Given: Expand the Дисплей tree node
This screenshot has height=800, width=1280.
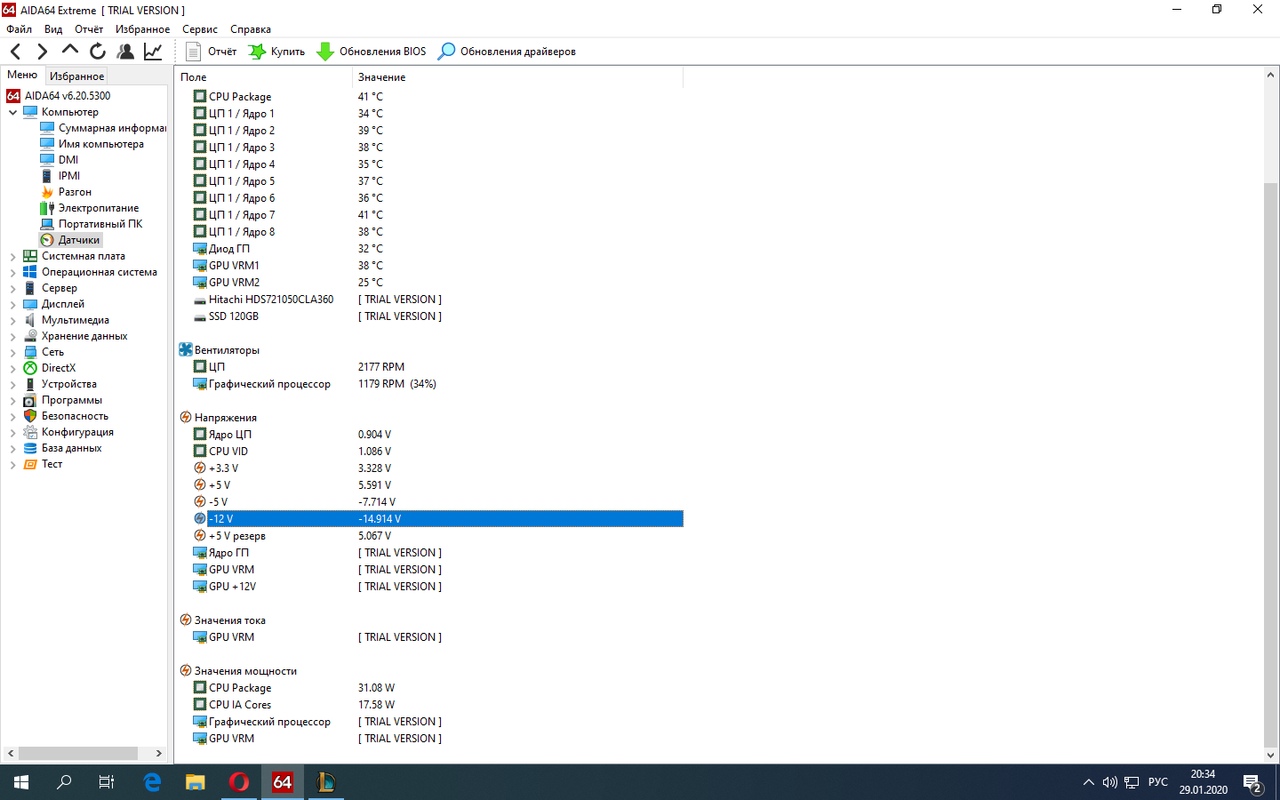Looking at the screenshot, I should (13, 304).
